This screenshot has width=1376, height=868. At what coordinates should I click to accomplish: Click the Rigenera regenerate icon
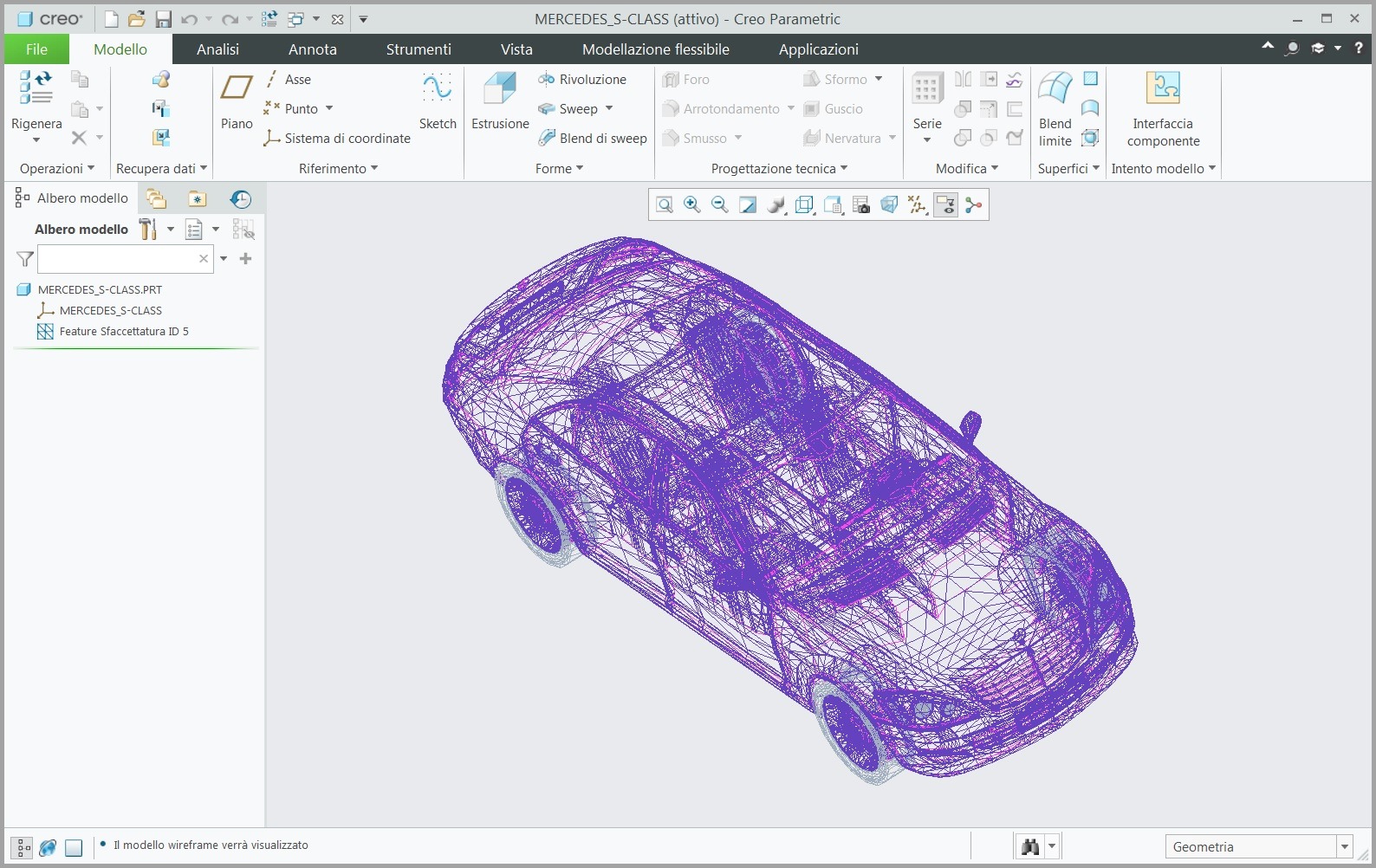tap(36, 89)
